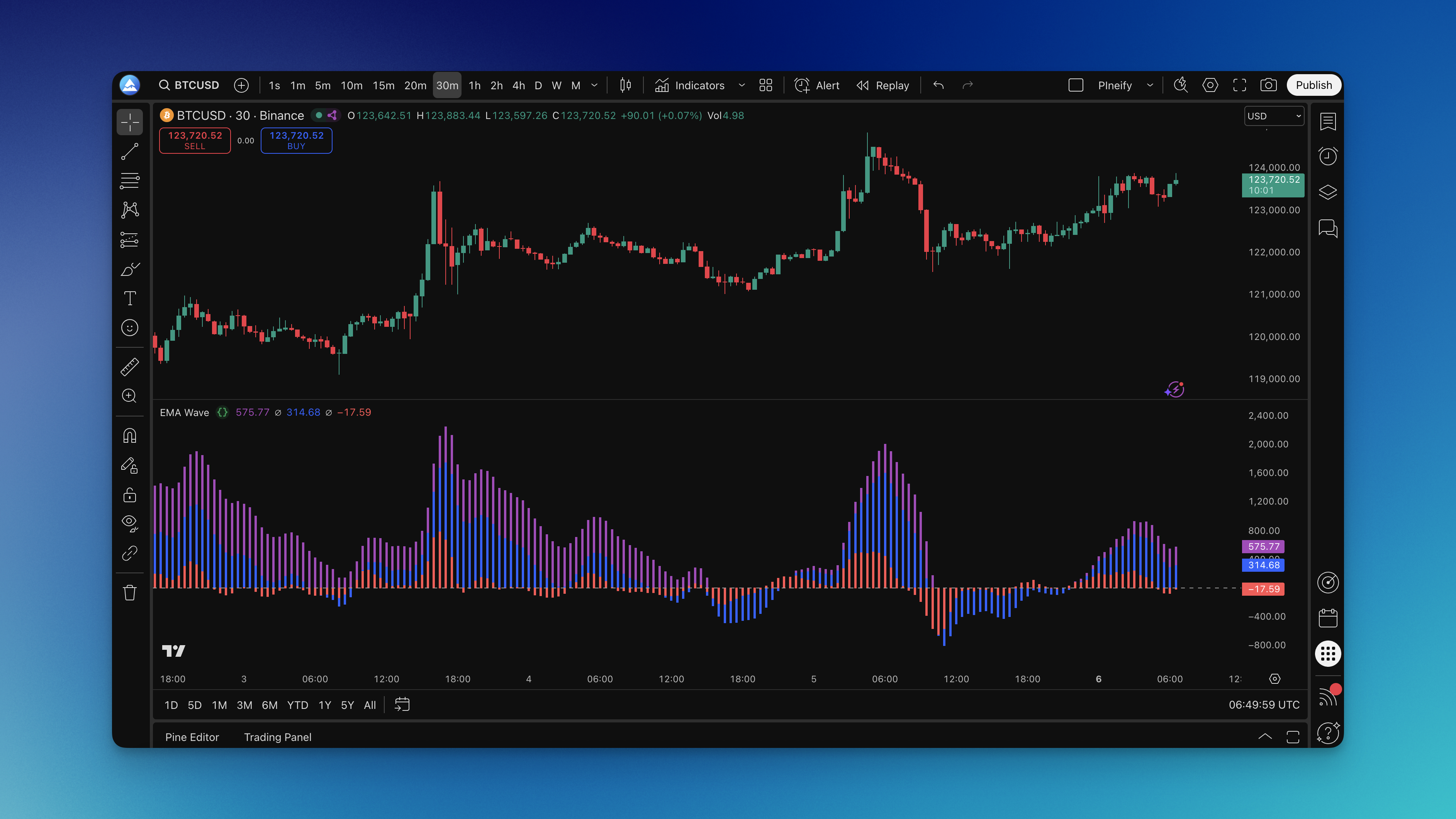Select the 5D date range
Viewport: 1456px width, 819px height.
tap(194, 705)
